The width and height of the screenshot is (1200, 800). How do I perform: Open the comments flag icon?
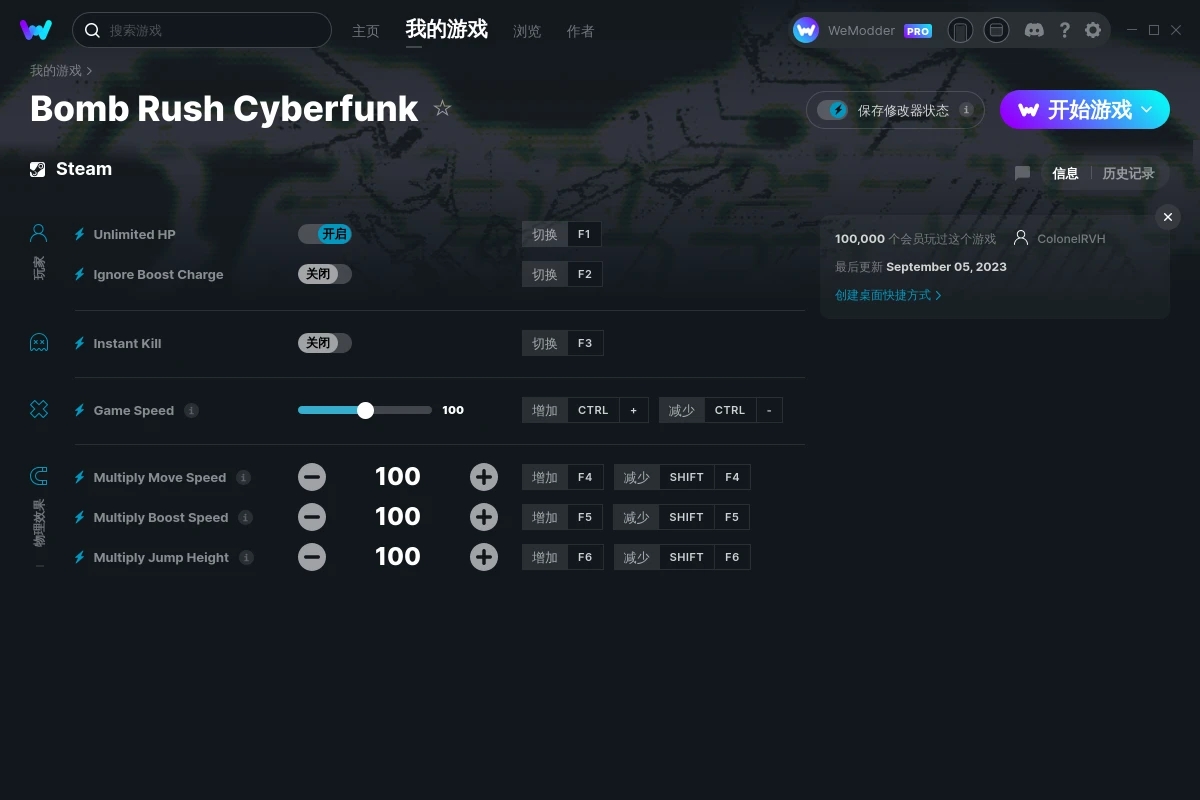1022,173
